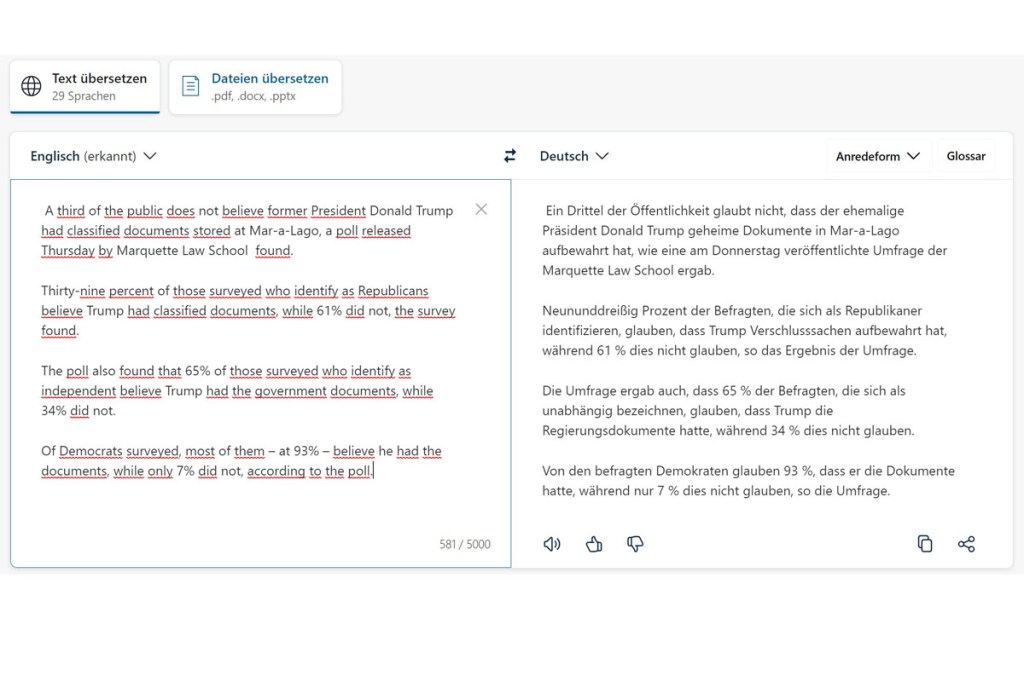Click into the English source text field
The height and width of the screenshot is (682, 1024).
[x=261, y=373]
